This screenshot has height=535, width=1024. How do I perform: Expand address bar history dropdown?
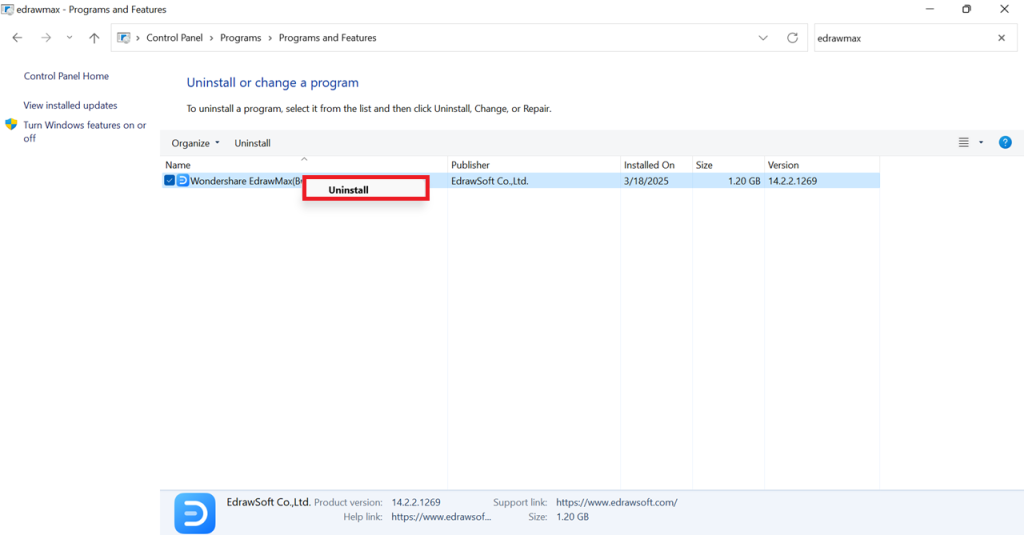point(763,38)
